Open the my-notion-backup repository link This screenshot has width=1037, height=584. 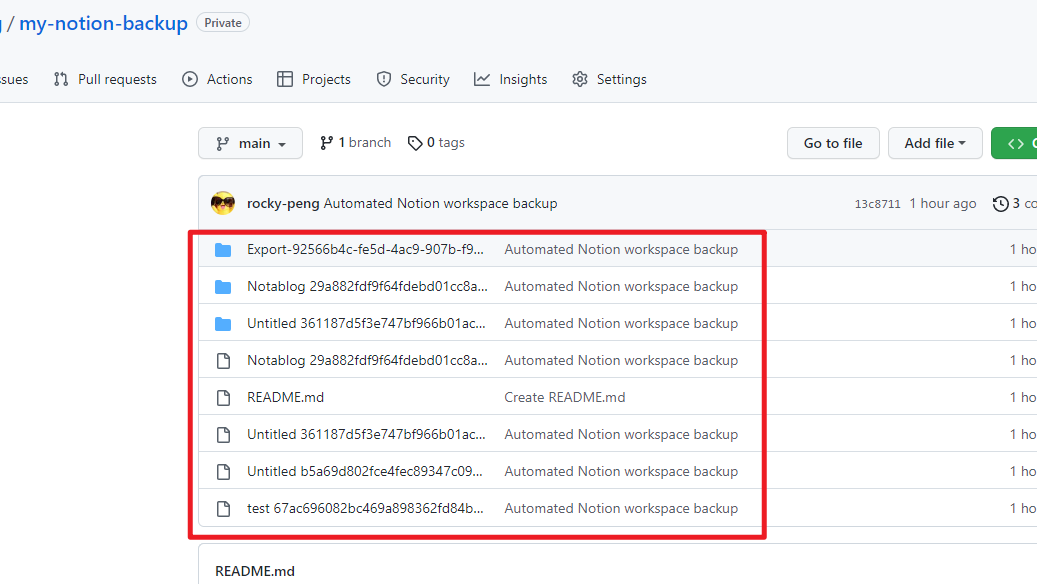click(103, 23)
